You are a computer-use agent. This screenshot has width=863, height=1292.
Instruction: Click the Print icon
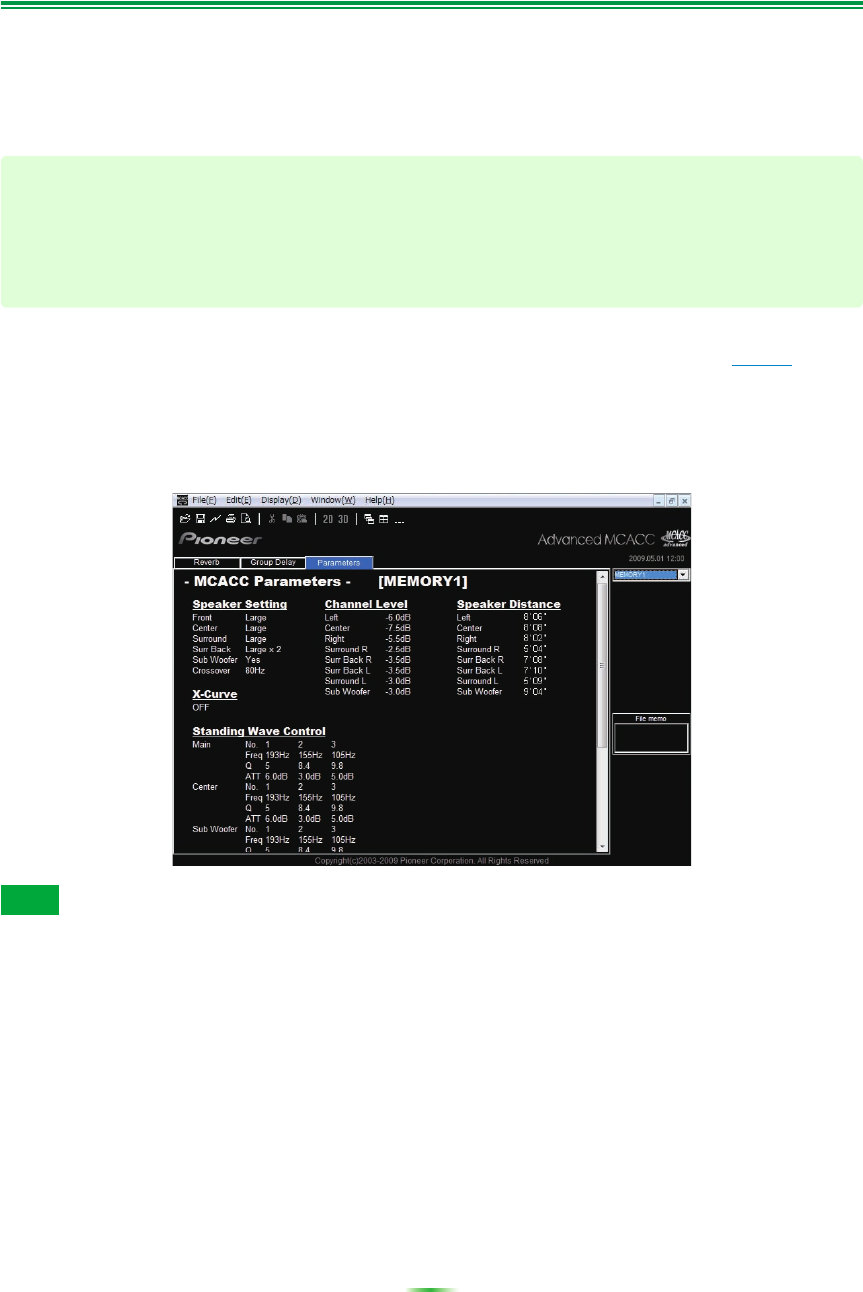(230, 519)
